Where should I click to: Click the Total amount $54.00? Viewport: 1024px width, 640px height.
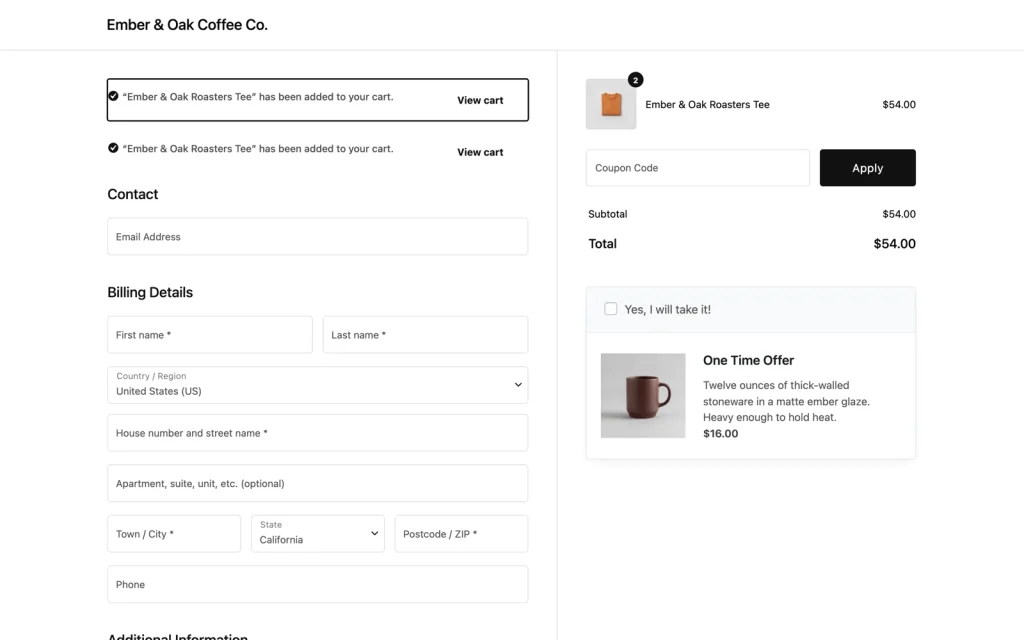[894, 244]
